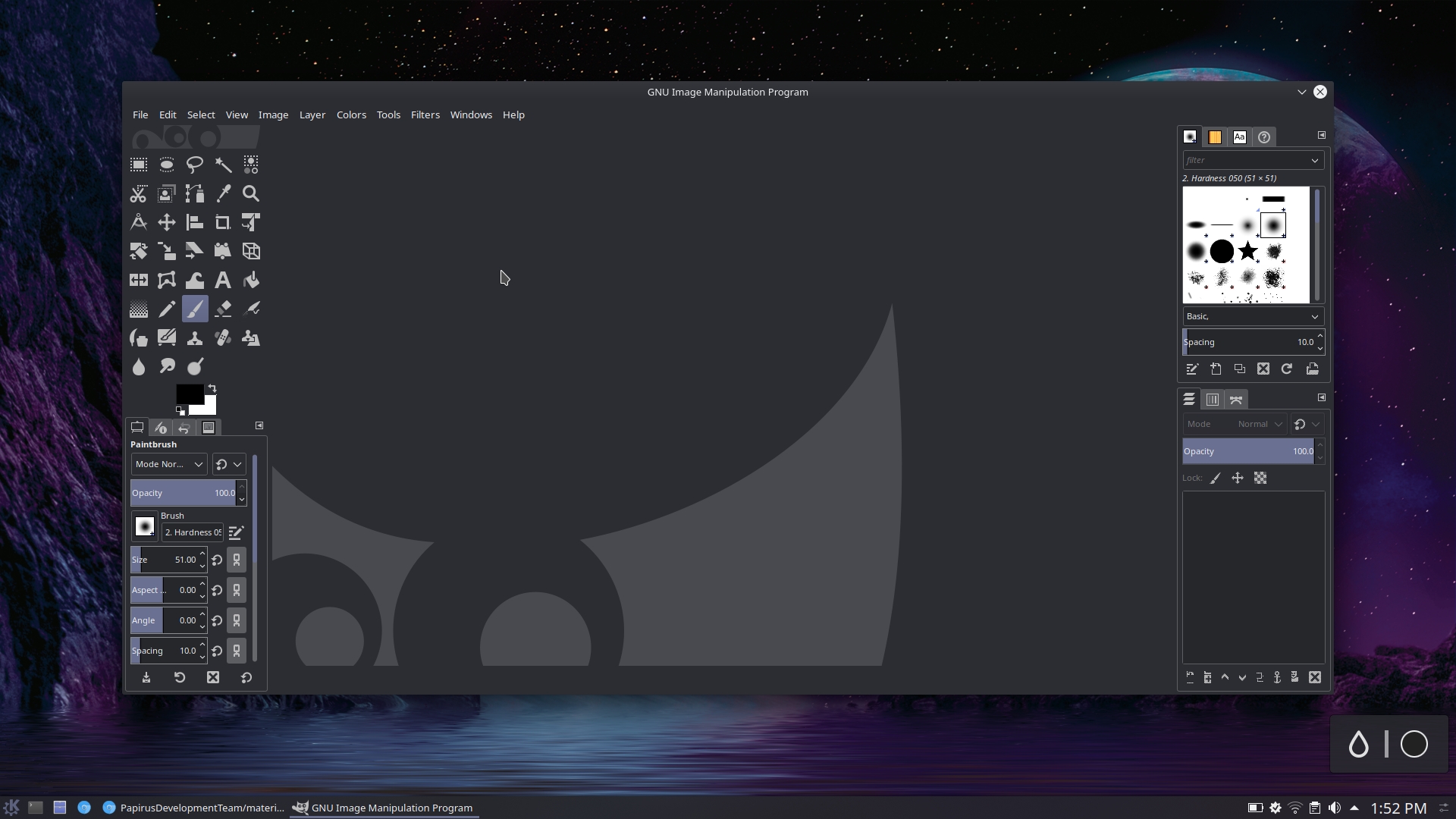Adjust the layer Opacity slider
The width and height of the screenshot is (1456, 819).
1248,451
